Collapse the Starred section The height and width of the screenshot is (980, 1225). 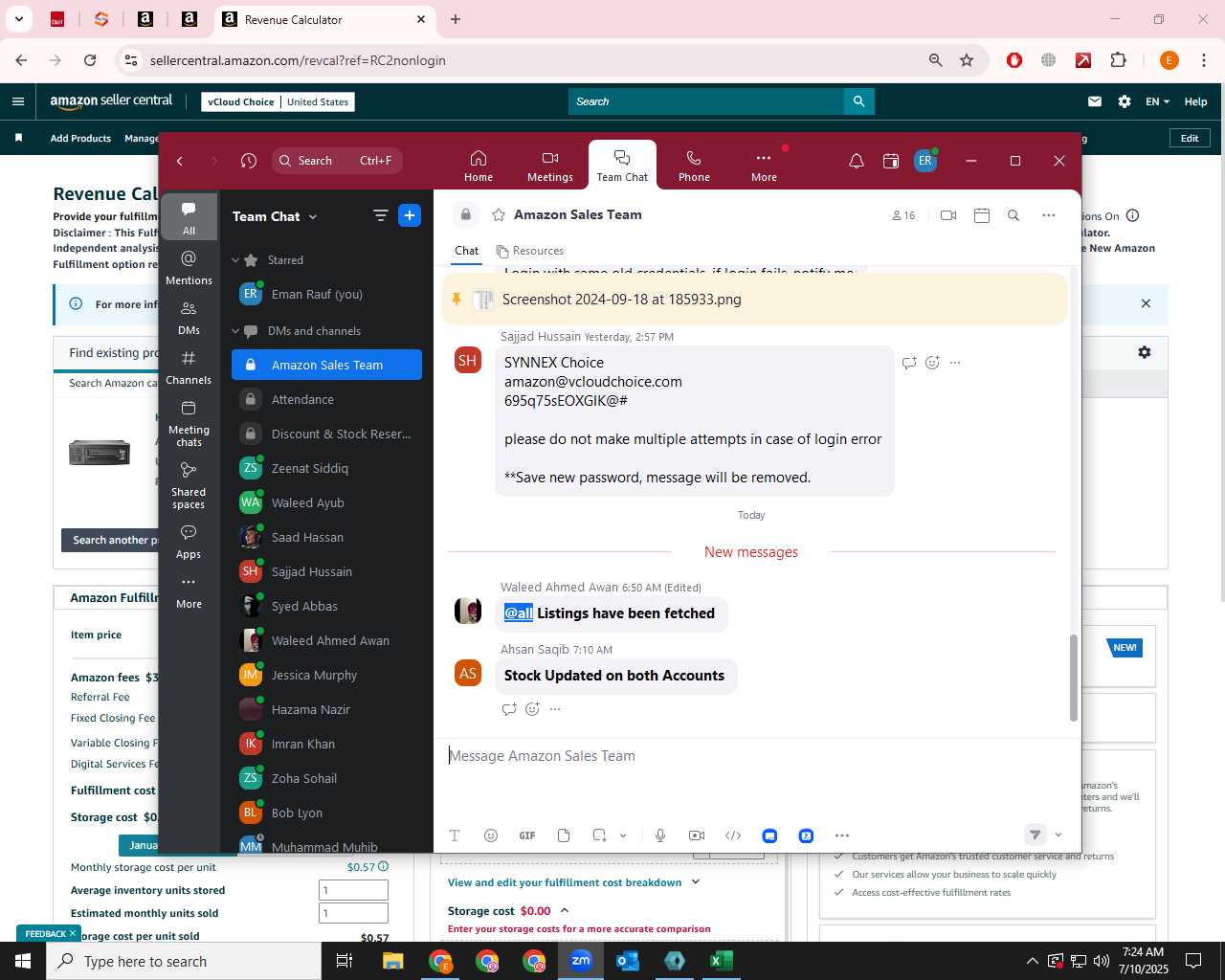click(235, 260)
